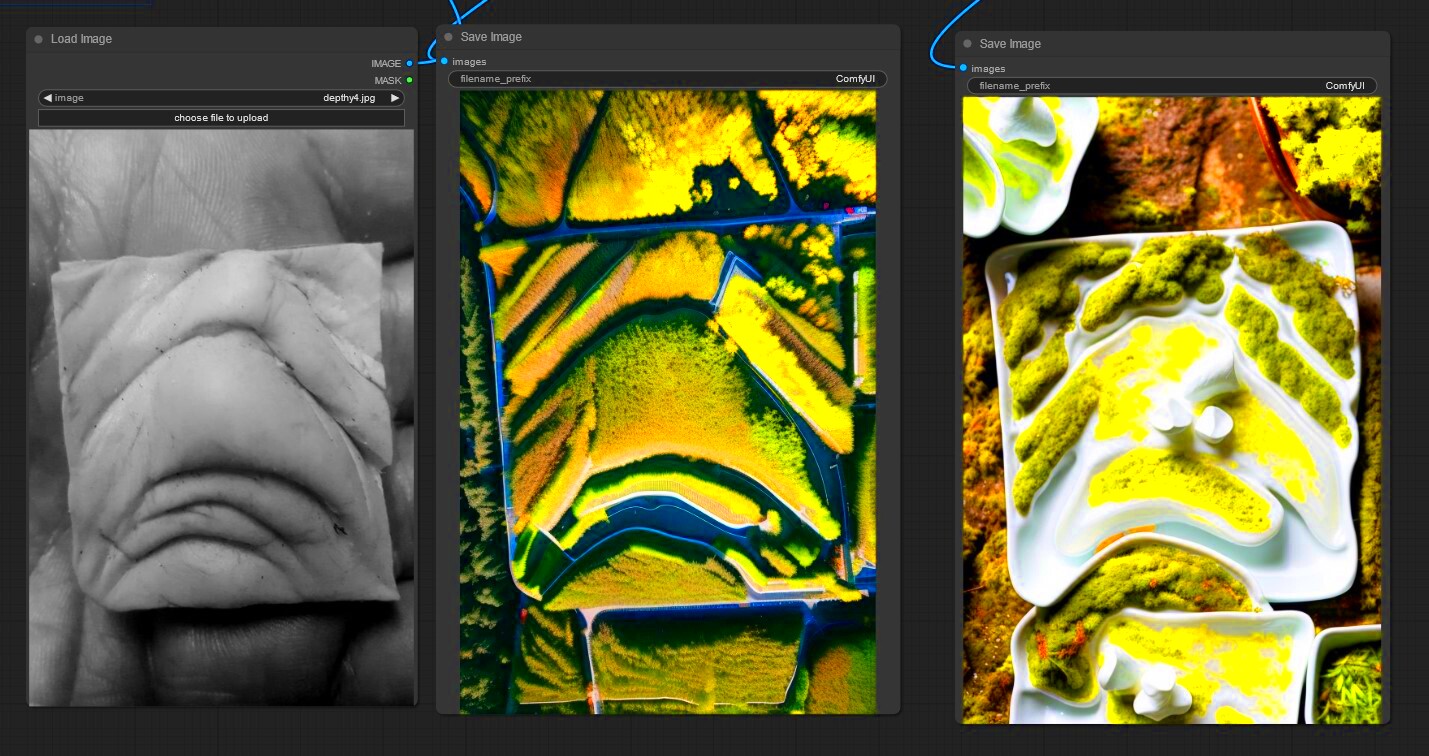The width and height of the screenshot is (1429, 756).
Task: Select the middle Save Image node title
Action: [x=491, y=37]
